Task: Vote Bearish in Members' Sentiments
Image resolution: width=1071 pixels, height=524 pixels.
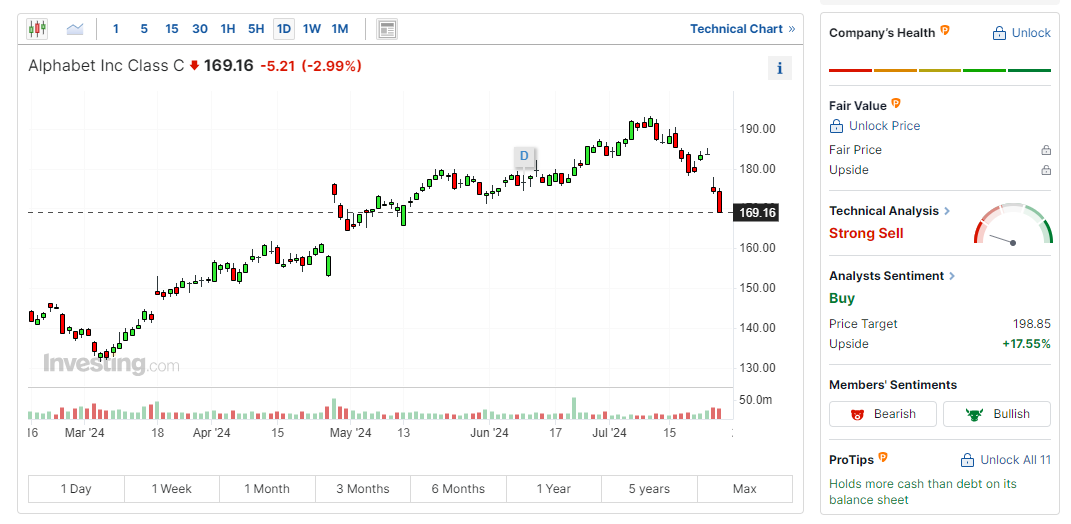Action: pos(884,414)
